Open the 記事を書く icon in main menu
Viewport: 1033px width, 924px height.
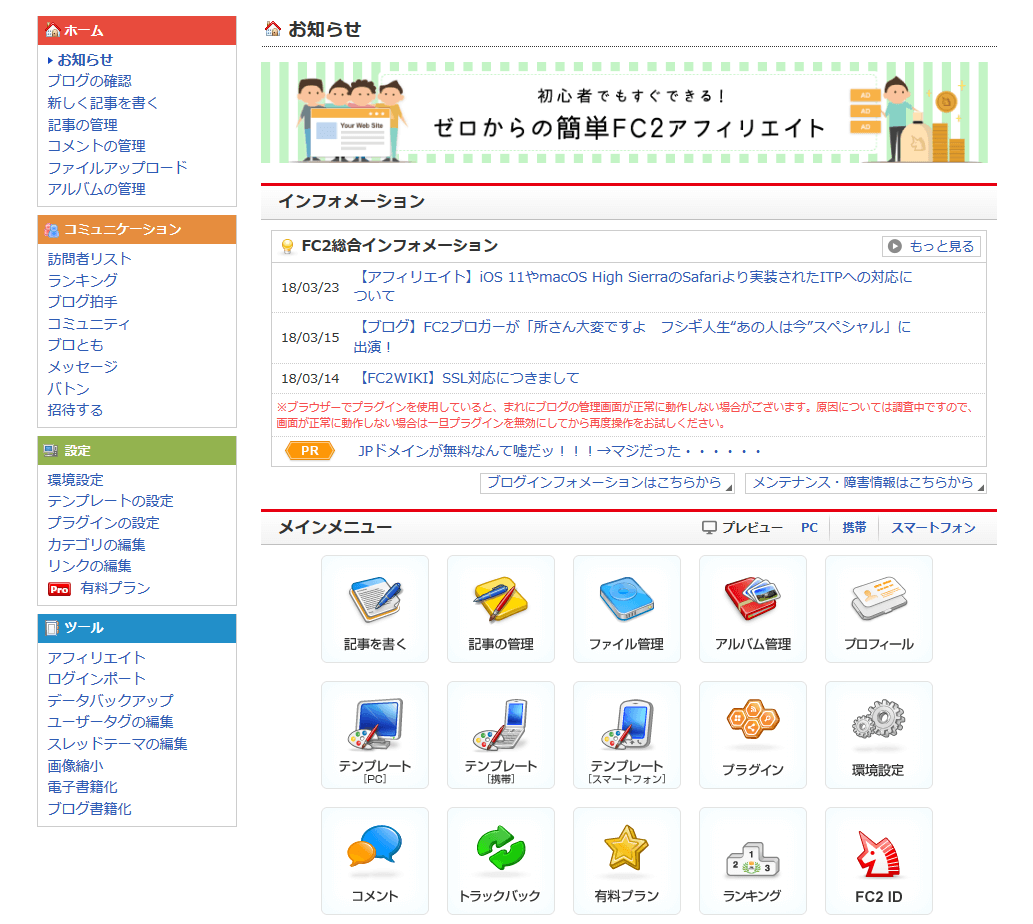click(x=374, y=609)
